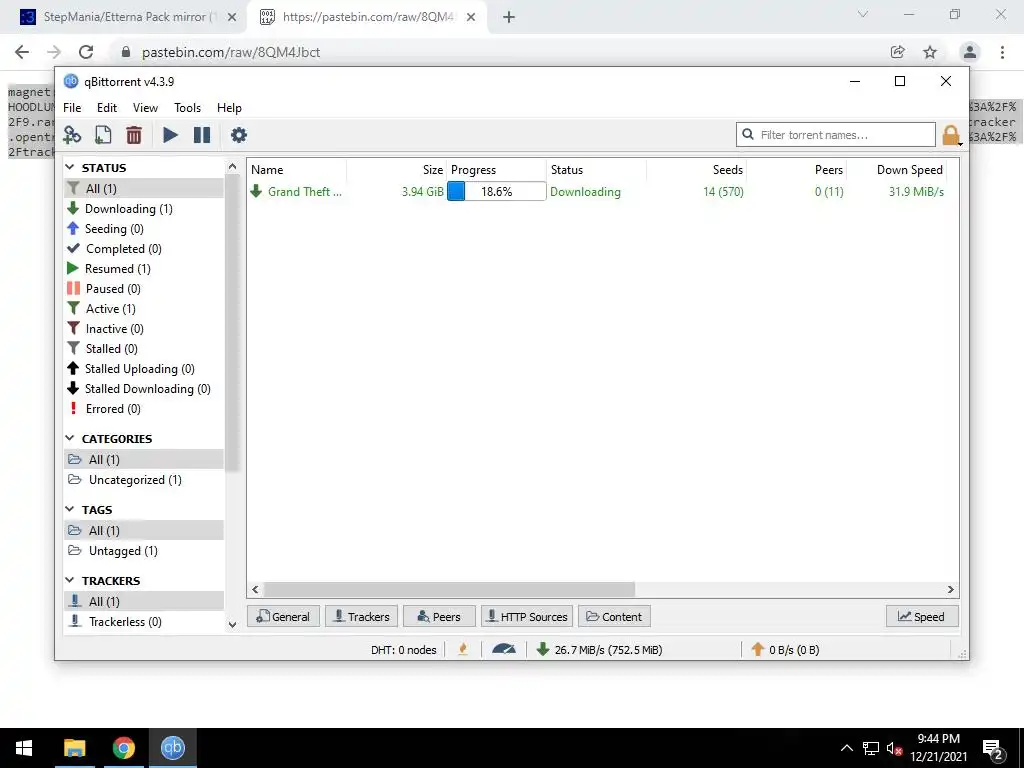The width and height of the screenshot is (1024, 768).
Task: Open the Speed graph tab
Action: point(922,616)
